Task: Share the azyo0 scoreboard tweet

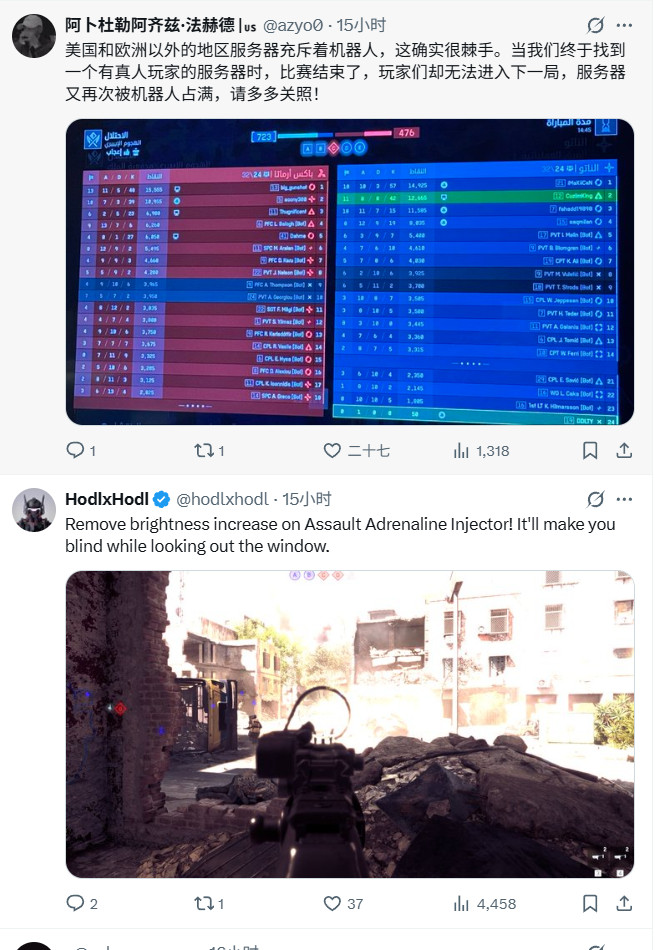Action: (624, 450)
